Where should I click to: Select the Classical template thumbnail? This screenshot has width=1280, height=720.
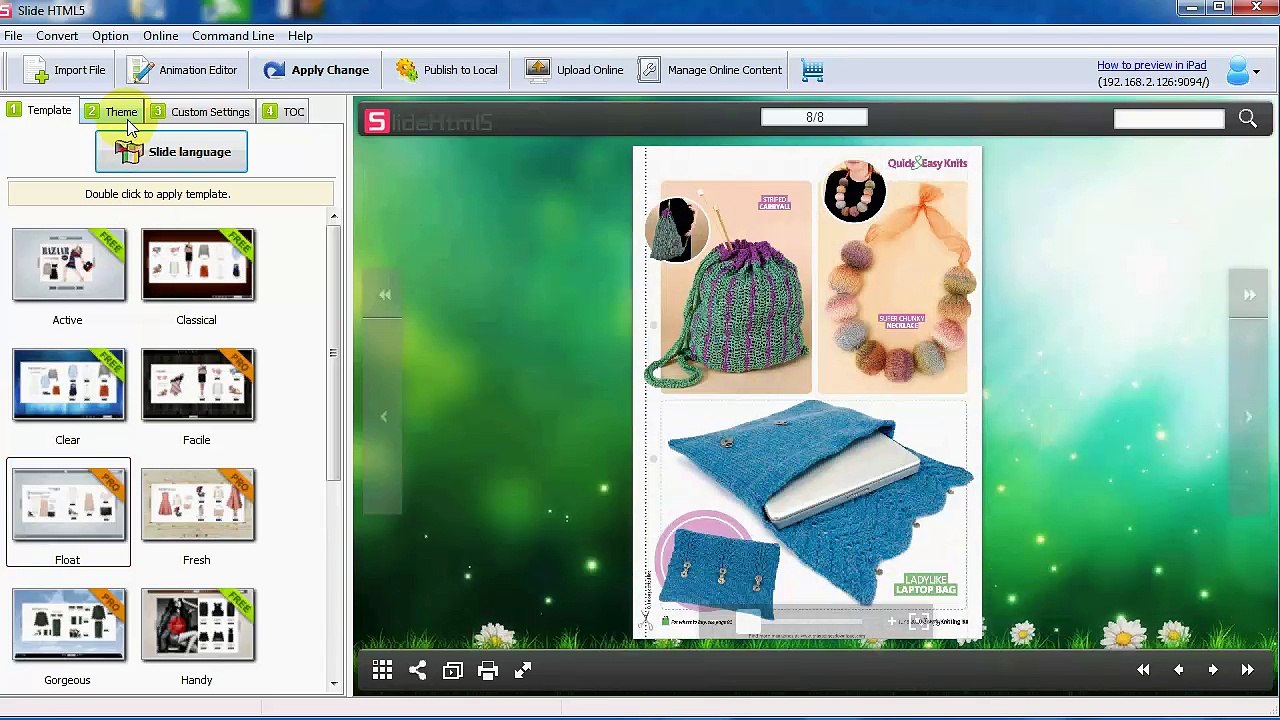pos(197,265)
